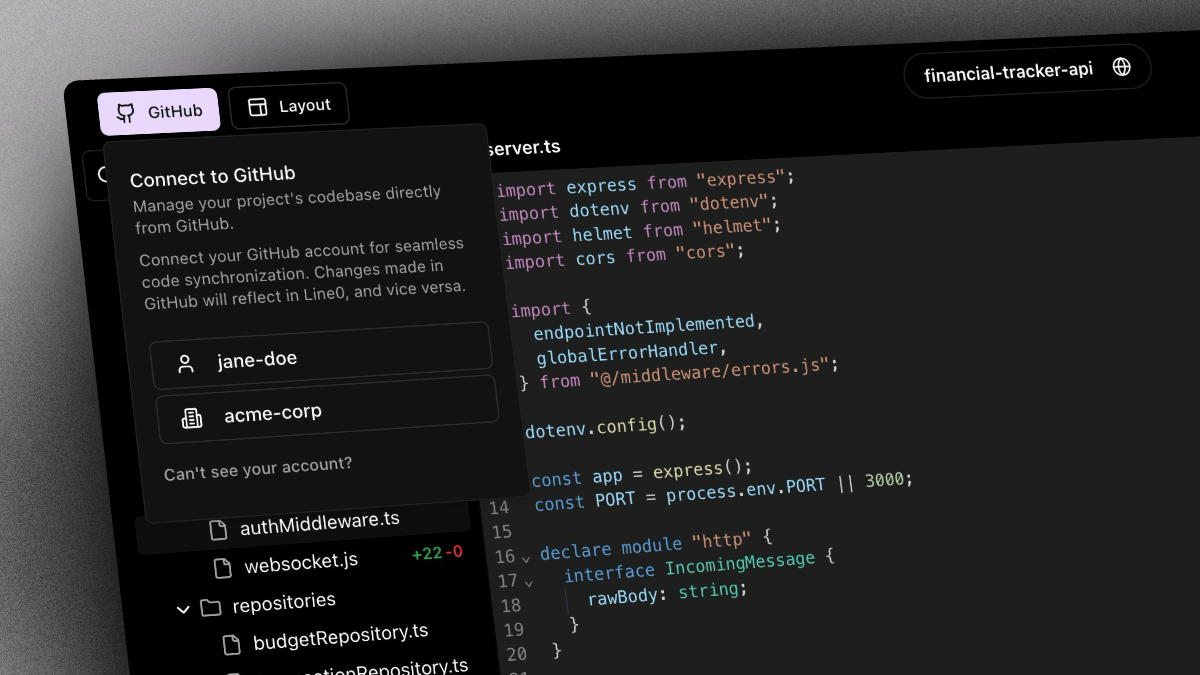Click the folder icon for repositories
Image resolution: width=1200 pixels, height=675 pixels.
coord(210,607)
